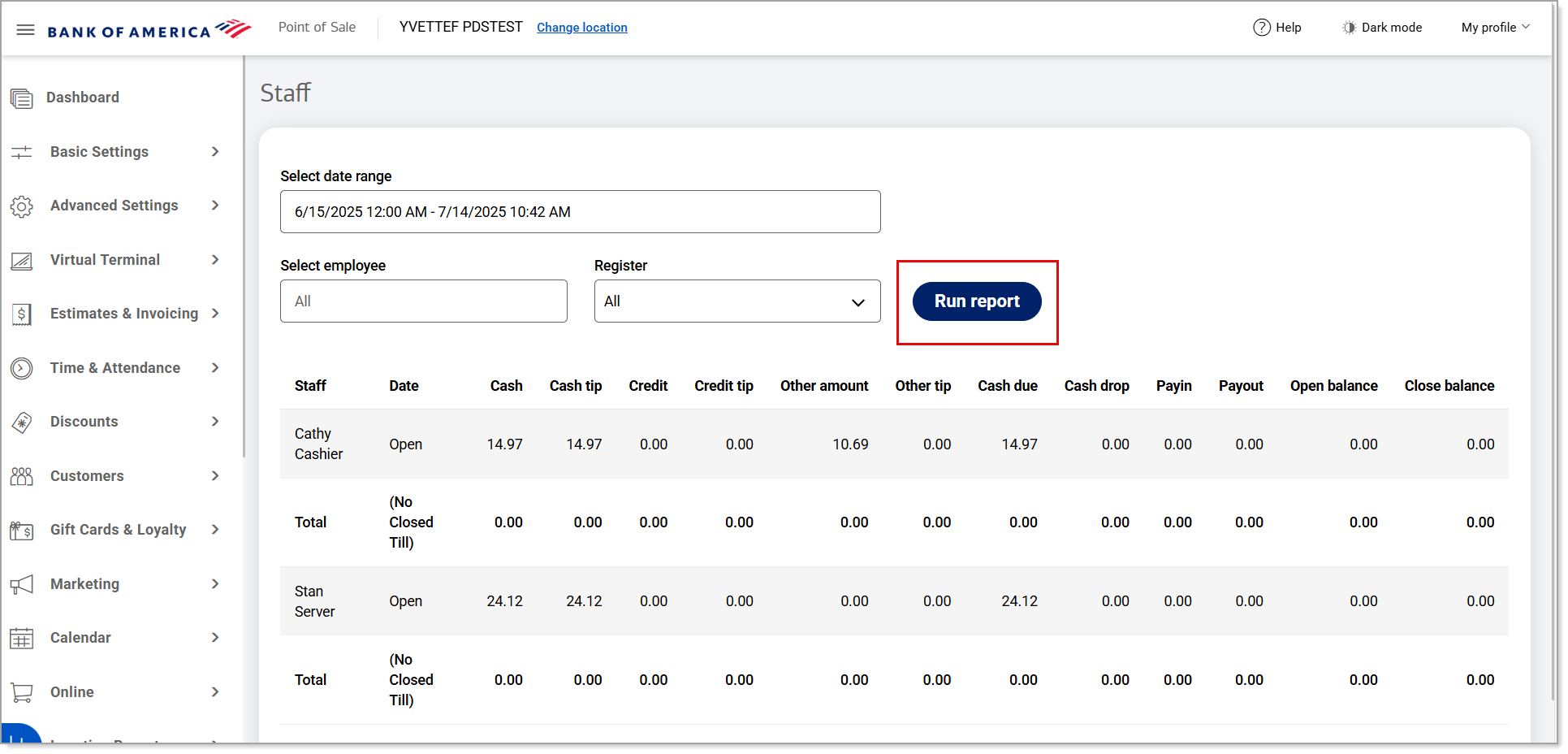
Task: Select Estimates & Invoicing menu item
Action: coord(124,314)
